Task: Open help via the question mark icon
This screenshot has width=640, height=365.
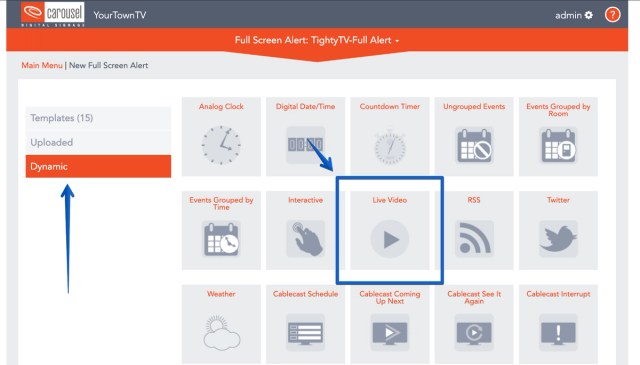Action: 612,15
